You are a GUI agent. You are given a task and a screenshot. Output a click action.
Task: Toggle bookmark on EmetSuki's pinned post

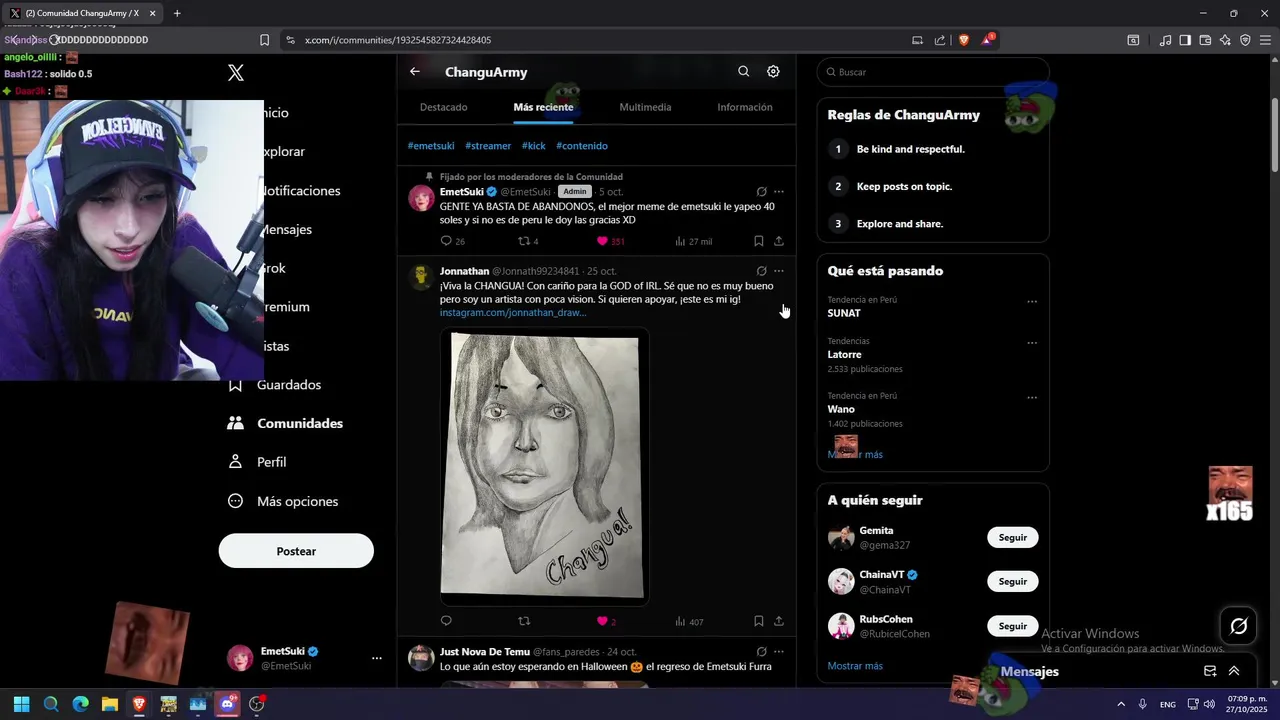tap(759, 241)
